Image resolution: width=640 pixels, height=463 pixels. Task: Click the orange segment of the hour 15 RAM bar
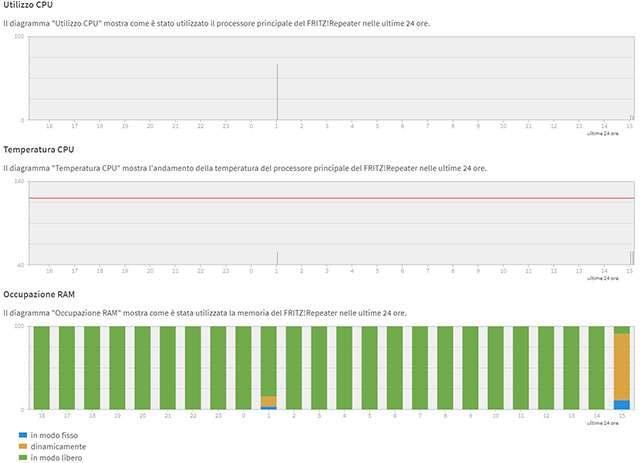[622, 367]
